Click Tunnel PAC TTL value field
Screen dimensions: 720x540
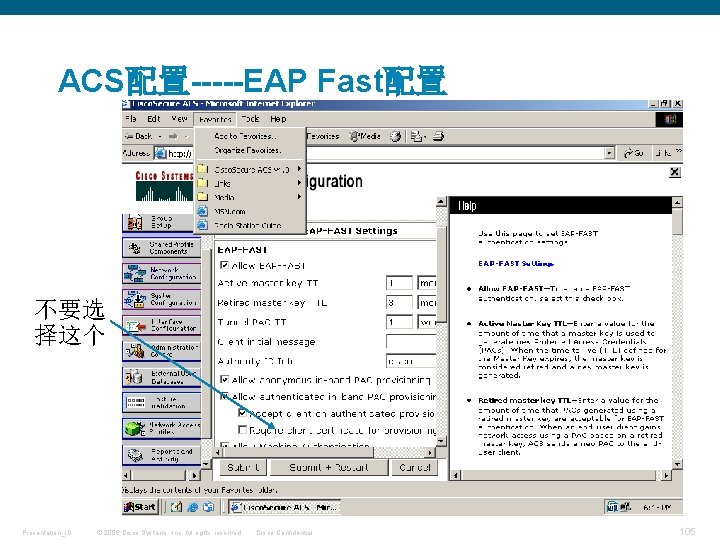(399, 322)
